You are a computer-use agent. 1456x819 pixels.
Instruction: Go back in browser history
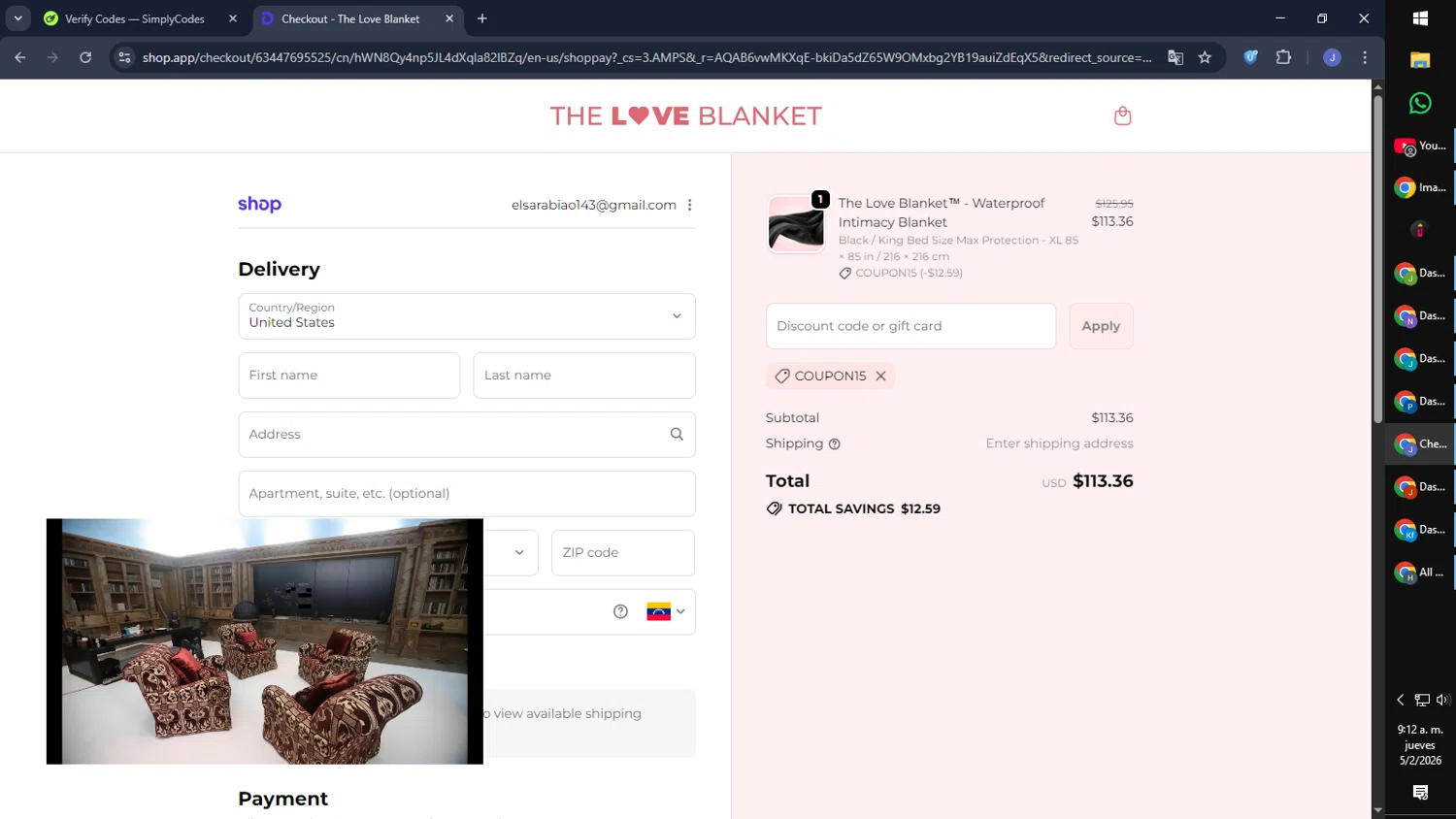(x=20, y=57)
